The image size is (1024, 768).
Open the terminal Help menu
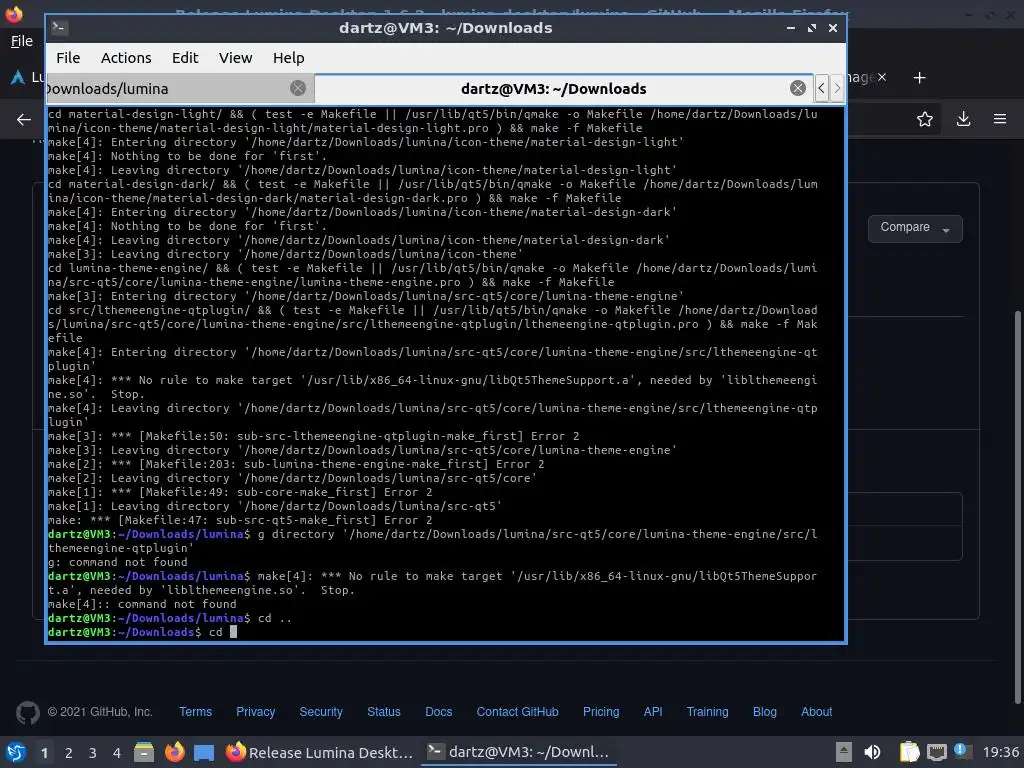click(288, 58)
